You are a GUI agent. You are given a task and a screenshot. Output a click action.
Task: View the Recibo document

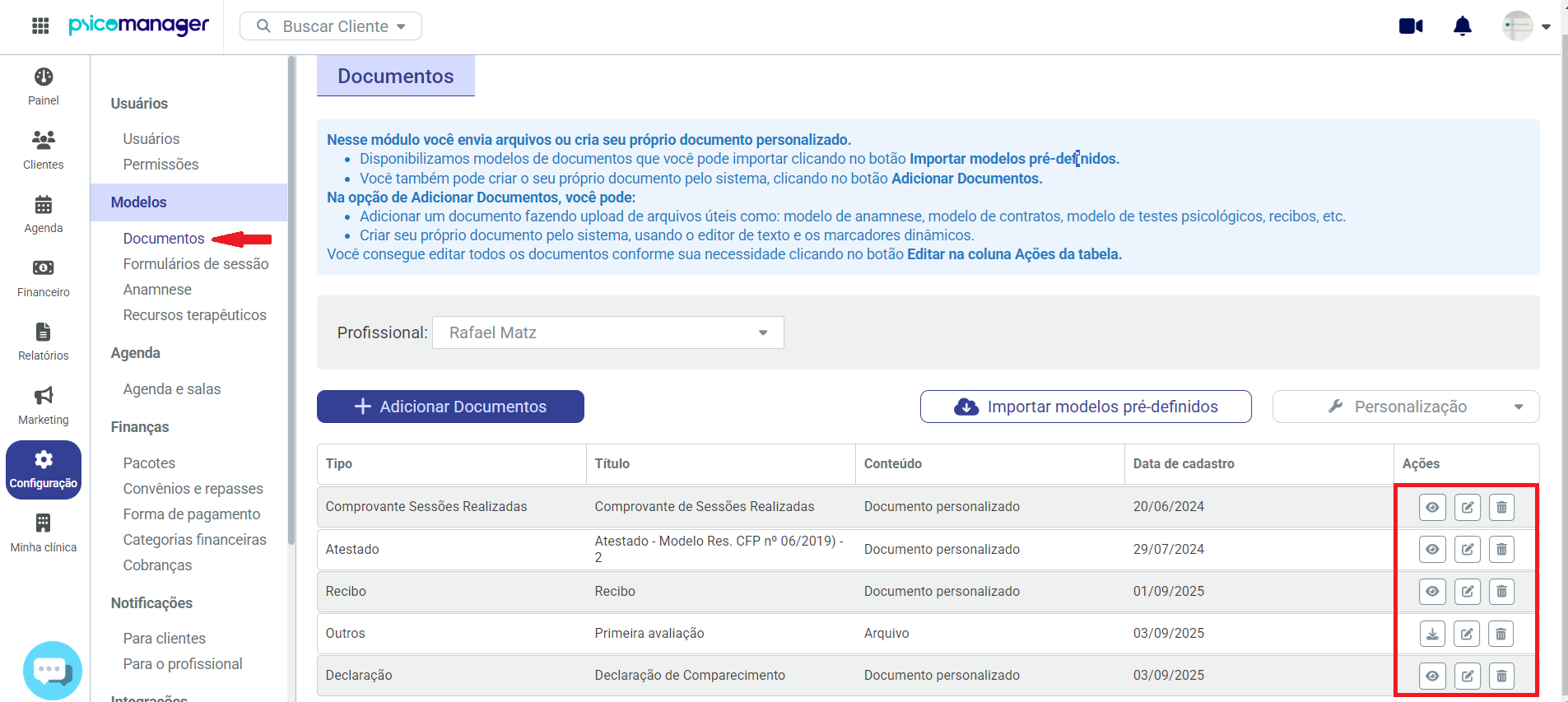(x=1432, y=591)
